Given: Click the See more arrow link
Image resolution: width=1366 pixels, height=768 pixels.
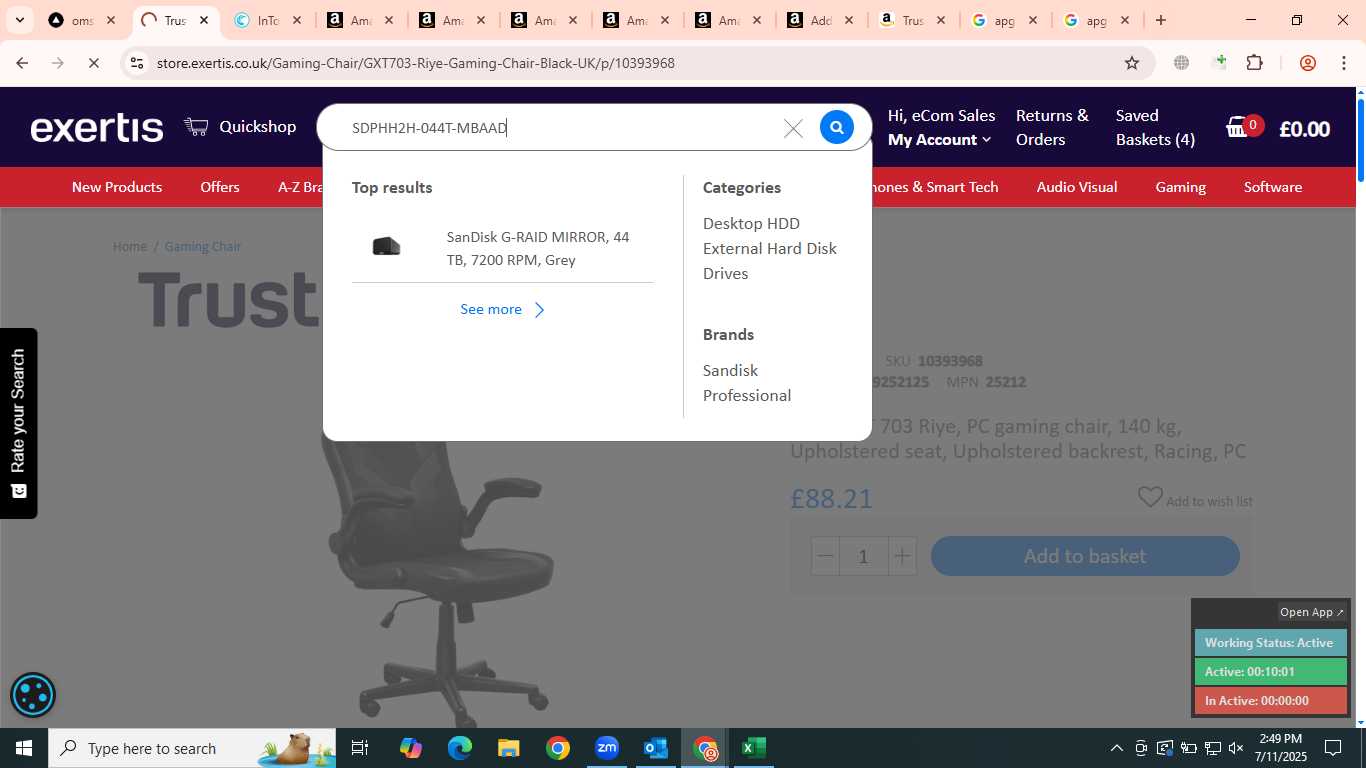Looking at the screenshot, I should [502, 310].
